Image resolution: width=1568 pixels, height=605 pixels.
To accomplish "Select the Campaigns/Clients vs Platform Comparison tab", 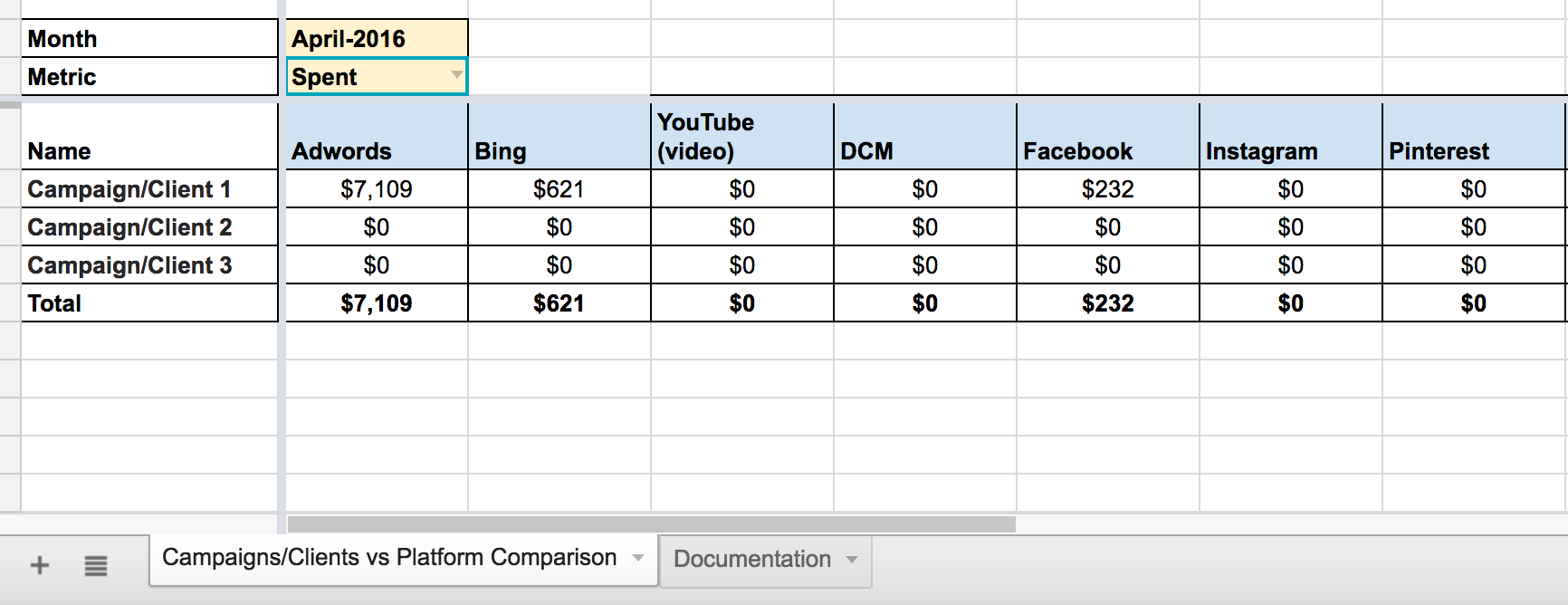I will pyautogui.click(x=389, y=558).
